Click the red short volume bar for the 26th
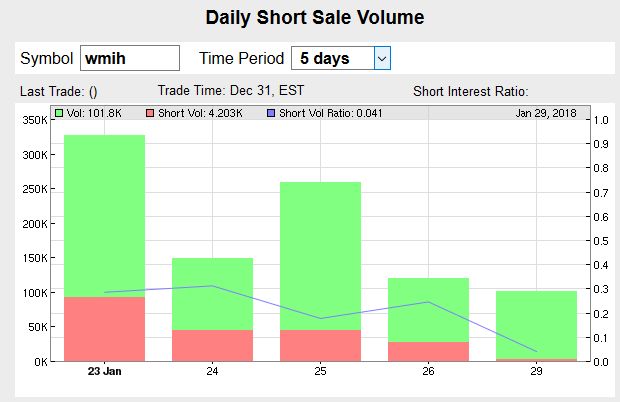620x402 pixels. click(427, 351)
